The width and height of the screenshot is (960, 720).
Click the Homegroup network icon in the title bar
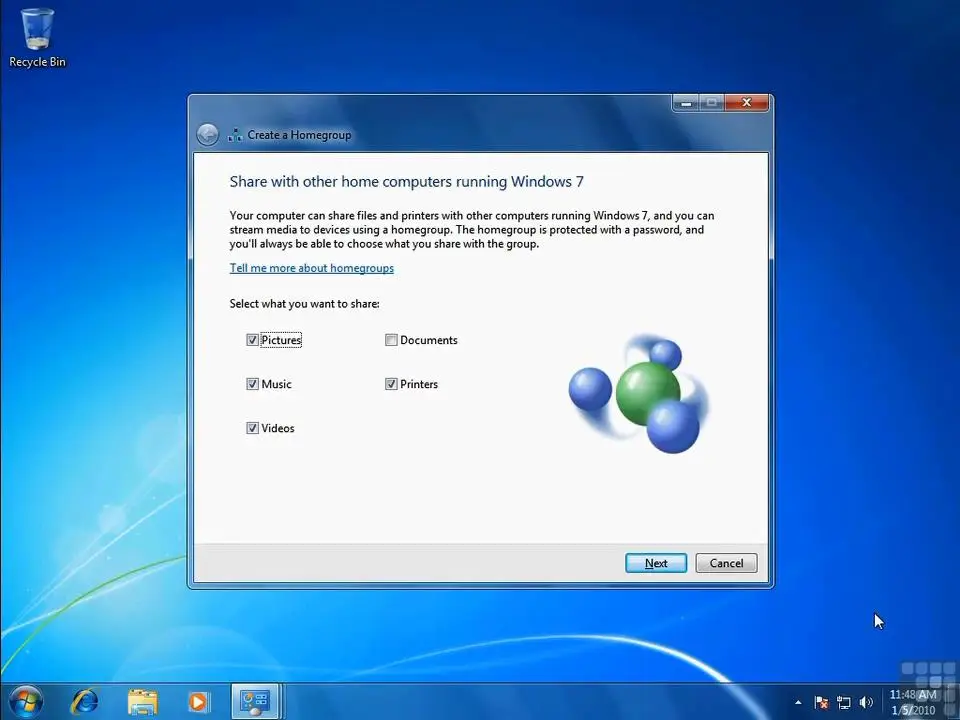235,135
